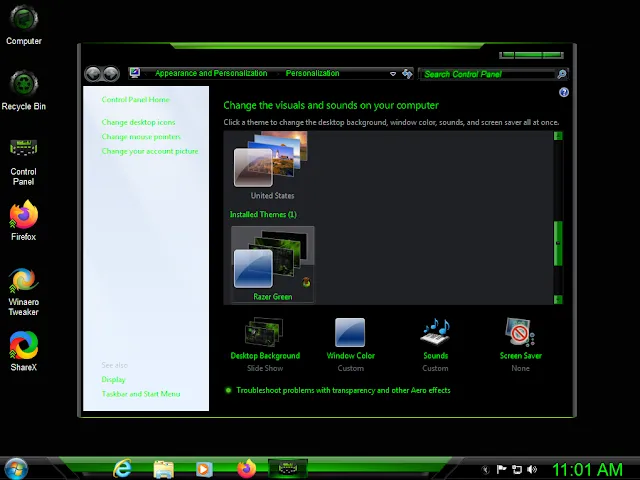Open the Recycle Bin desktop icon

coord(24,90)
